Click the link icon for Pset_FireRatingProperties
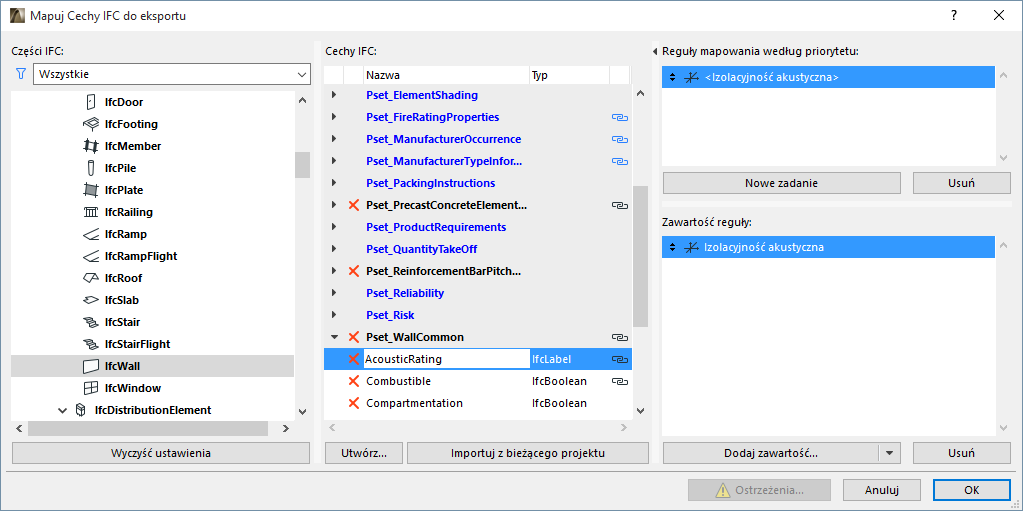This screenshot has height=511, width=1023. click(x=619, y=117)
